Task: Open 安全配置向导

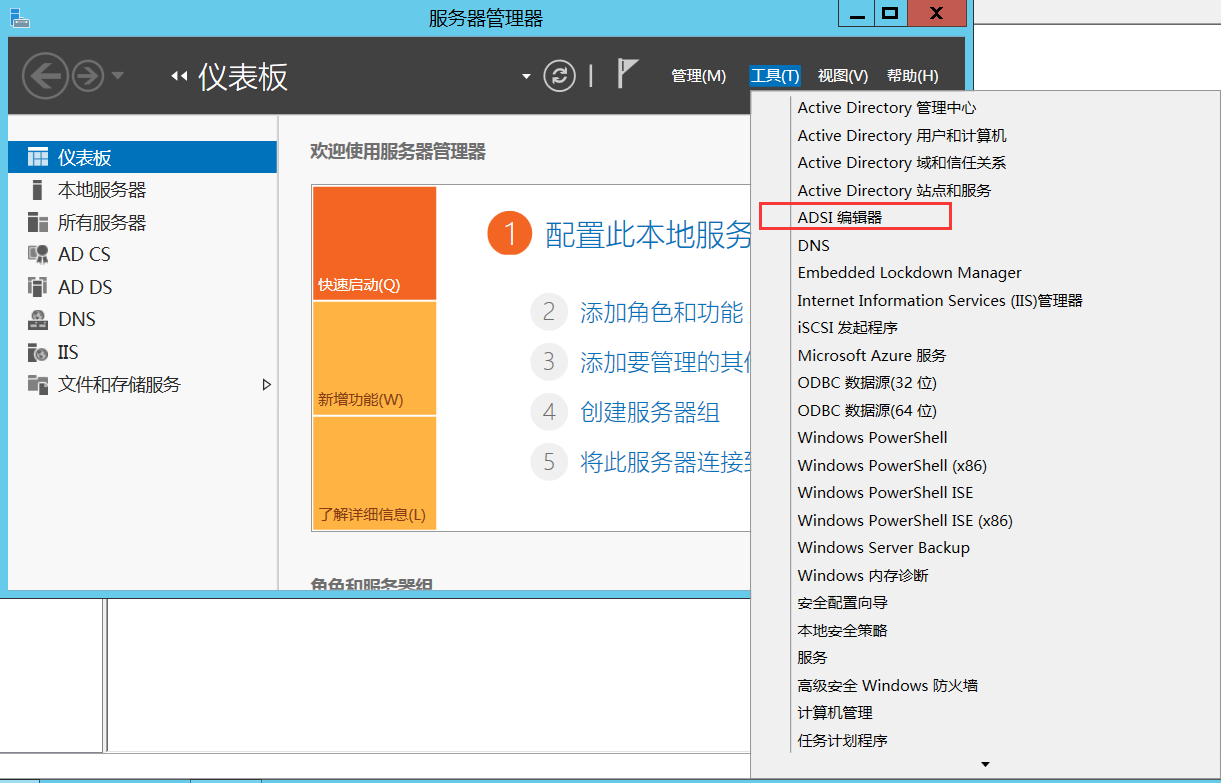Action: point(843,603)
